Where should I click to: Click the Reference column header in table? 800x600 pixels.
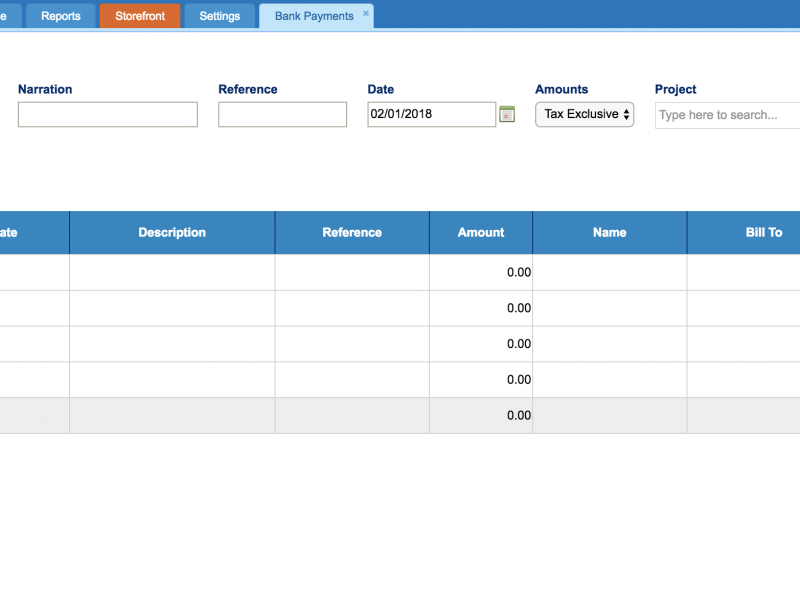click(352, 233)
